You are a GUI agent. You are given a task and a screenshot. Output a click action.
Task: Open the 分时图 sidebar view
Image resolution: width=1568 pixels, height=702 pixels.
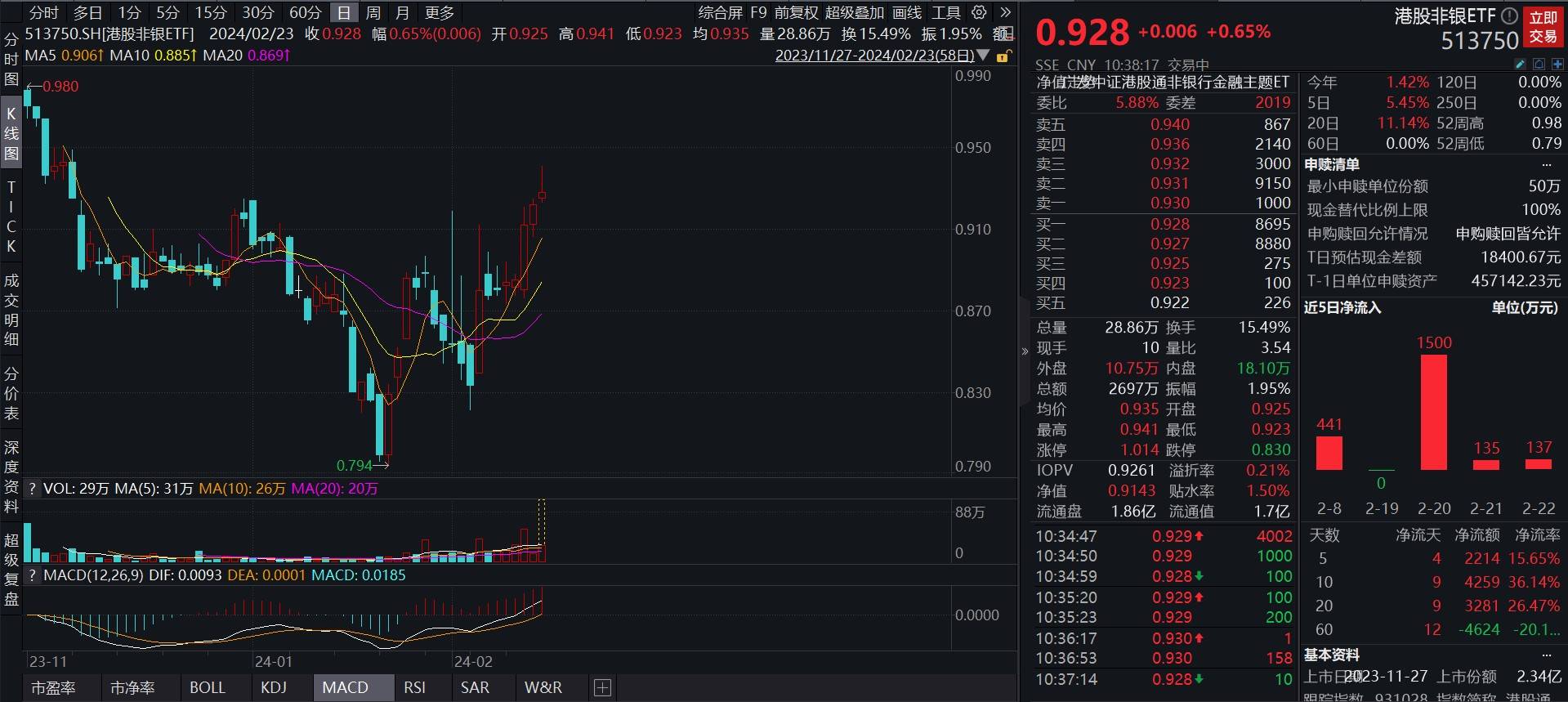click(11, 59)
